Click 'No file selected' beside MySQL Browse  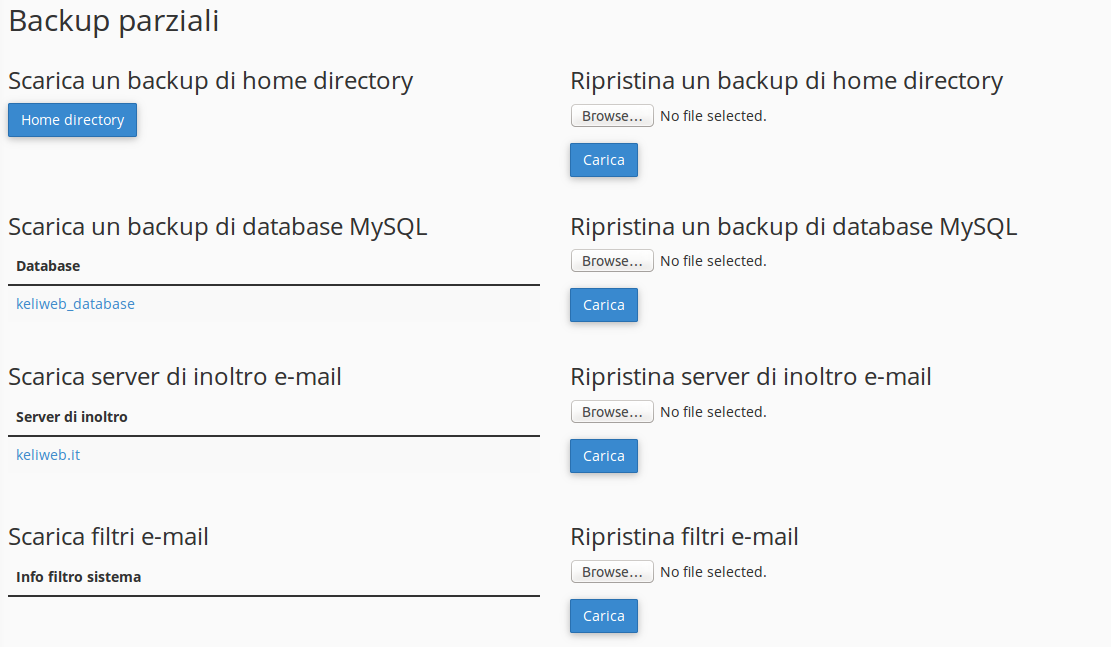[714, 261]
